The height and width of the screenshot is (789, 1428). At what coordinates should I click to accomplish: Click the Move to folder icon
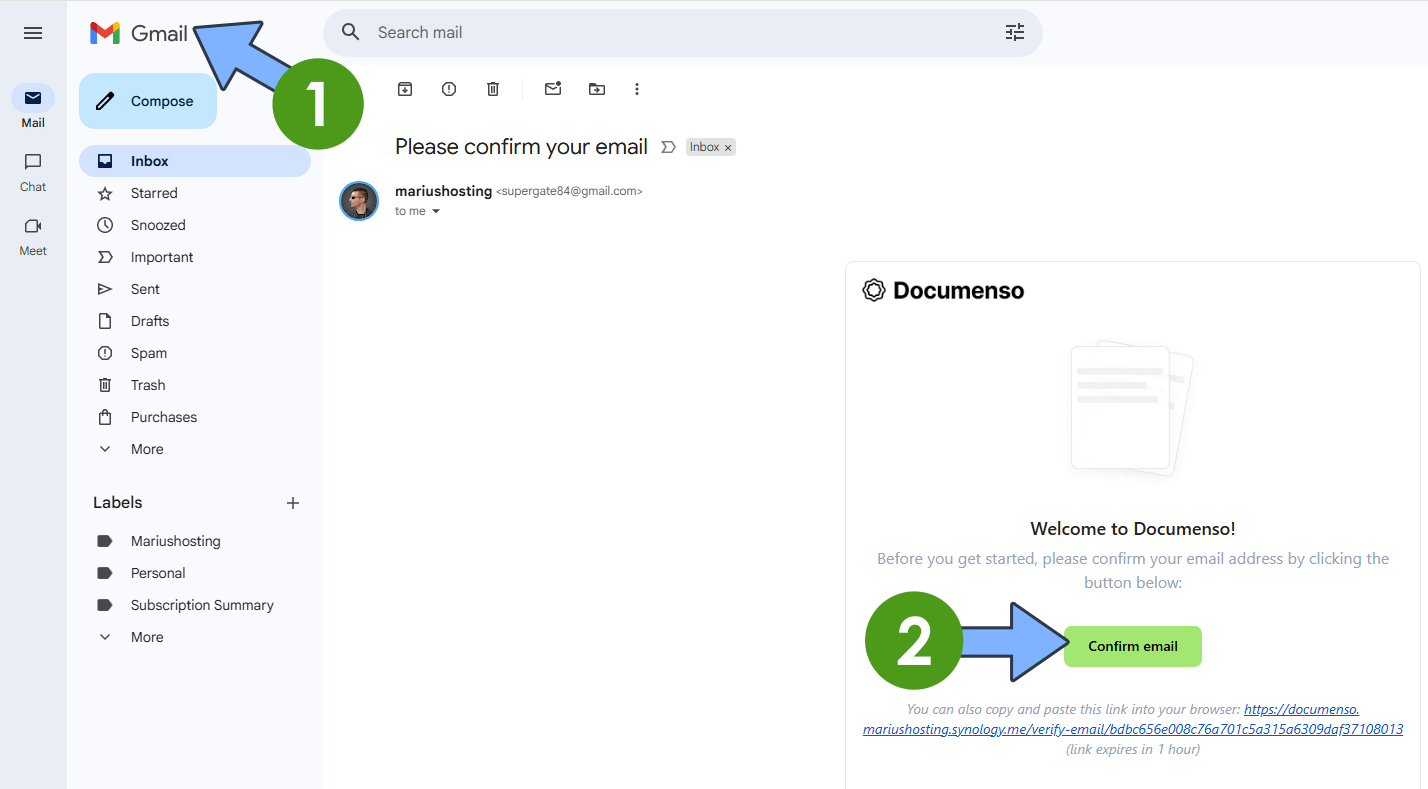click(597, 89)
